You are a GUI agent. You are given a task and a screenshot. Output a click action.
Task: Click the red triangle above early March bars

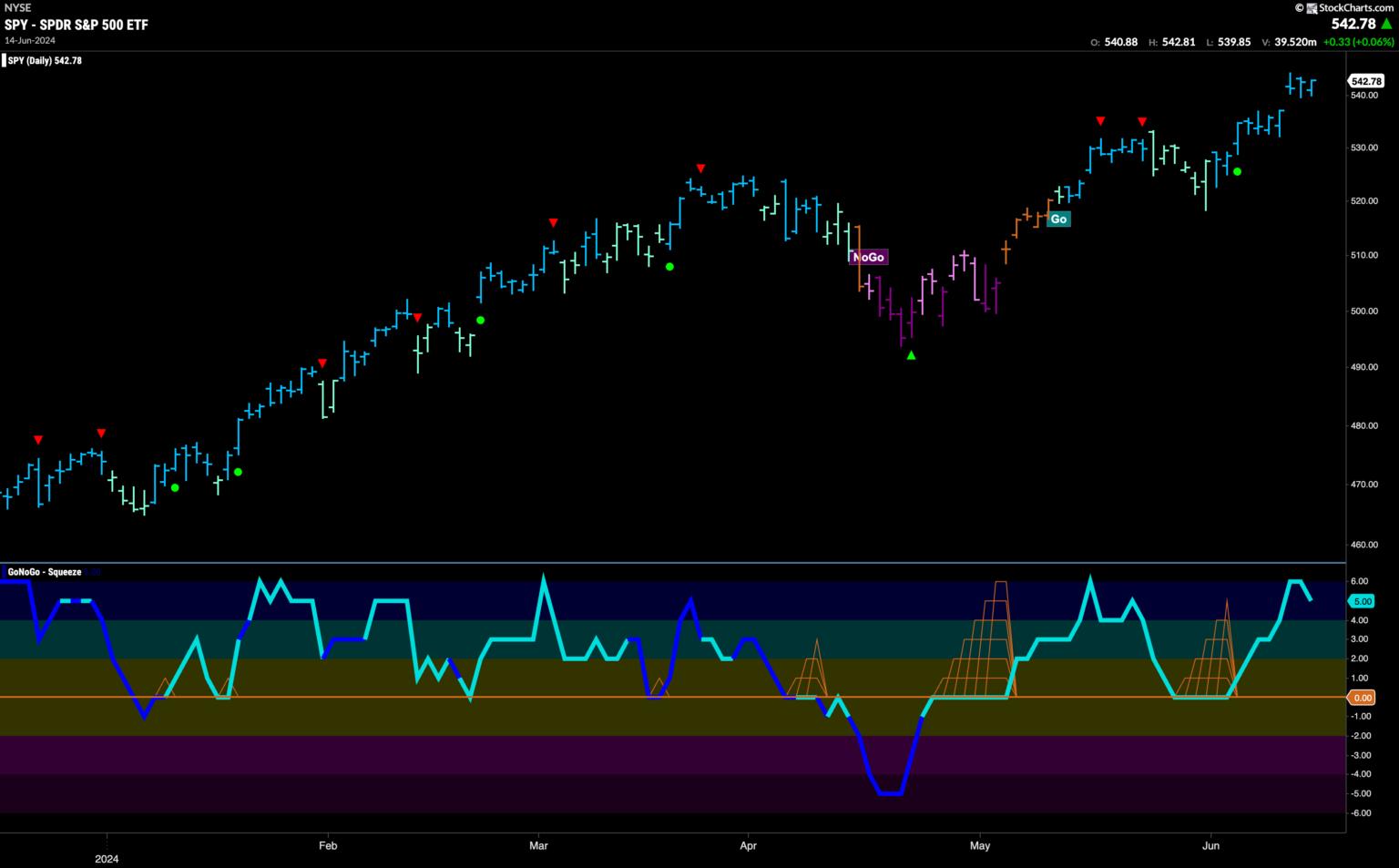point(553,223)
